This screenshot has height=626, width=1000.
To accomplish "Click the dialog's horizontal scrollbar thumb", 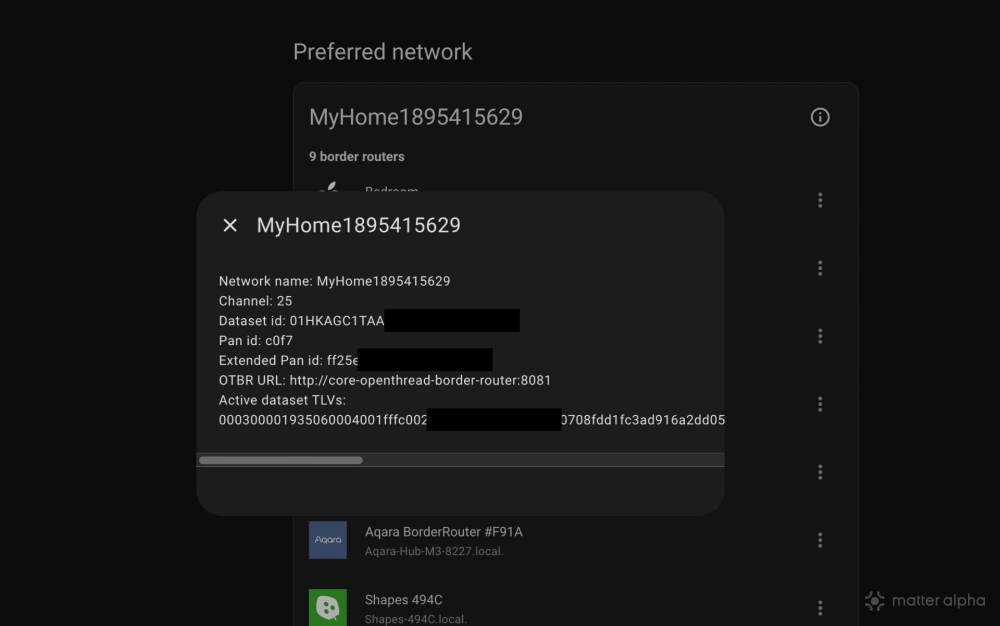I will tap(281, 461).
